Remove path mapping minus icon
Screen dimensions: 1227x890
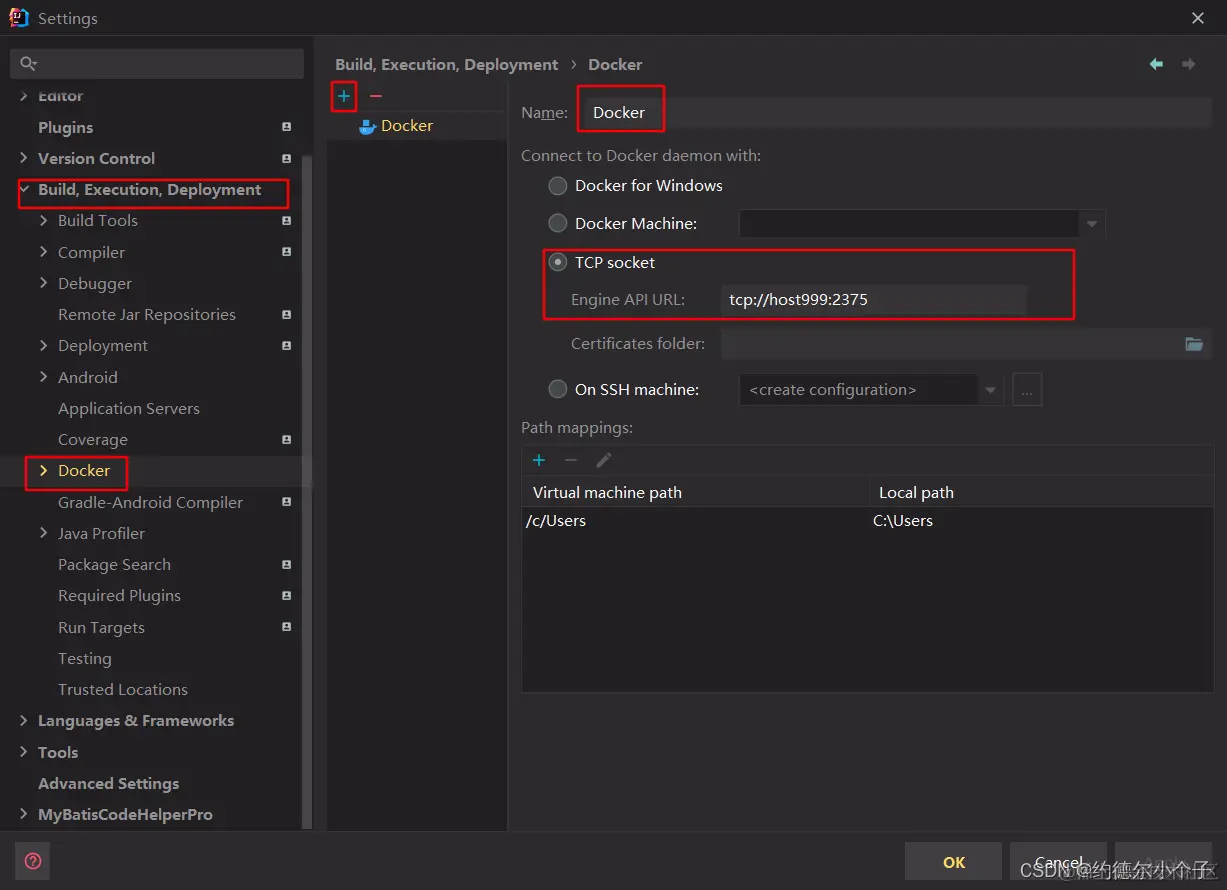(571, 460)
